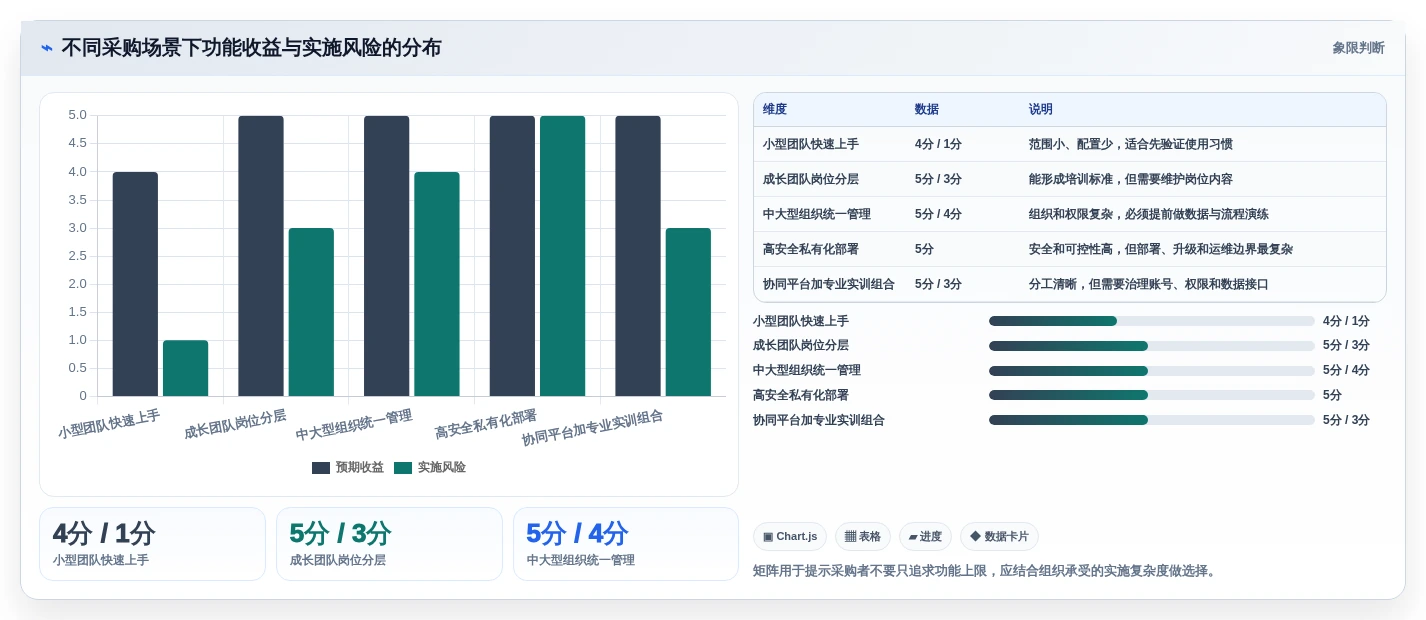Select the 进度 tag

pos(925,537)
